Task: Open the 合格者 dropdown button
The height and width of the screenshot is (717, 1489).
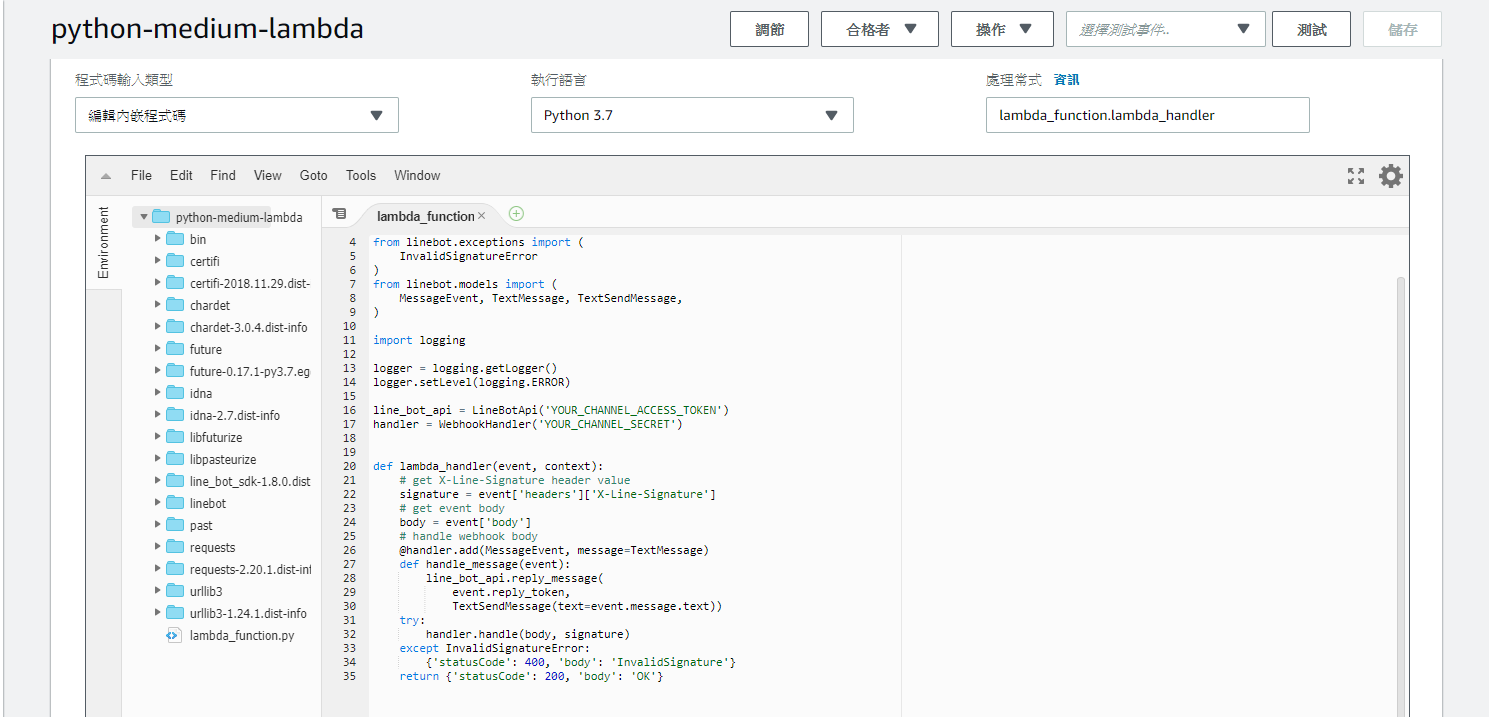Action: point(880,29)
